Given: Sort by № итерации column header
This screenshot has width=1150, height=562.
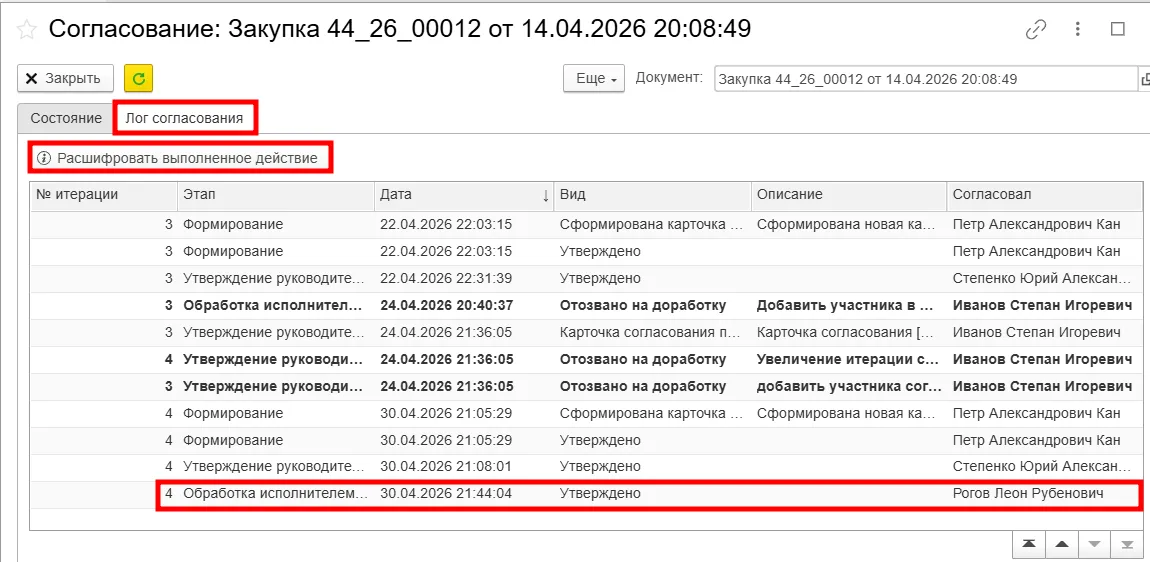Looking at the screenshot, I should pyautogui.click(x=104, y=194).
